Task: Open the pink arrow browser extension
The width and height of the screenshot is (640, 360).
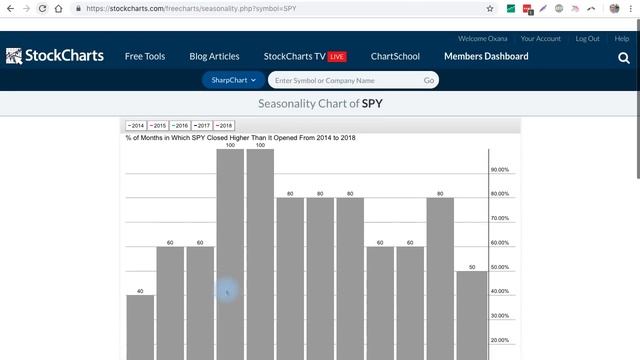Action: click(x=575, y=9)
